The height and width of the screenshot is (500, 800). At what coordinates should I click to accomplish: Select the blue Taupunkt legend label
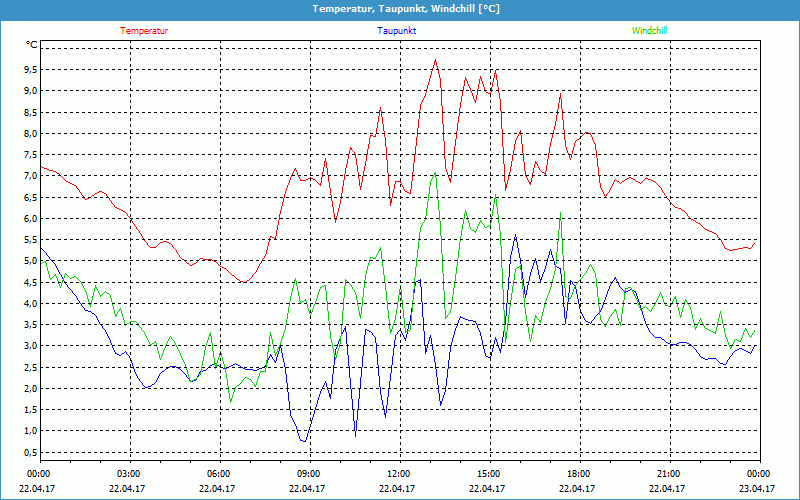(397, 31)
